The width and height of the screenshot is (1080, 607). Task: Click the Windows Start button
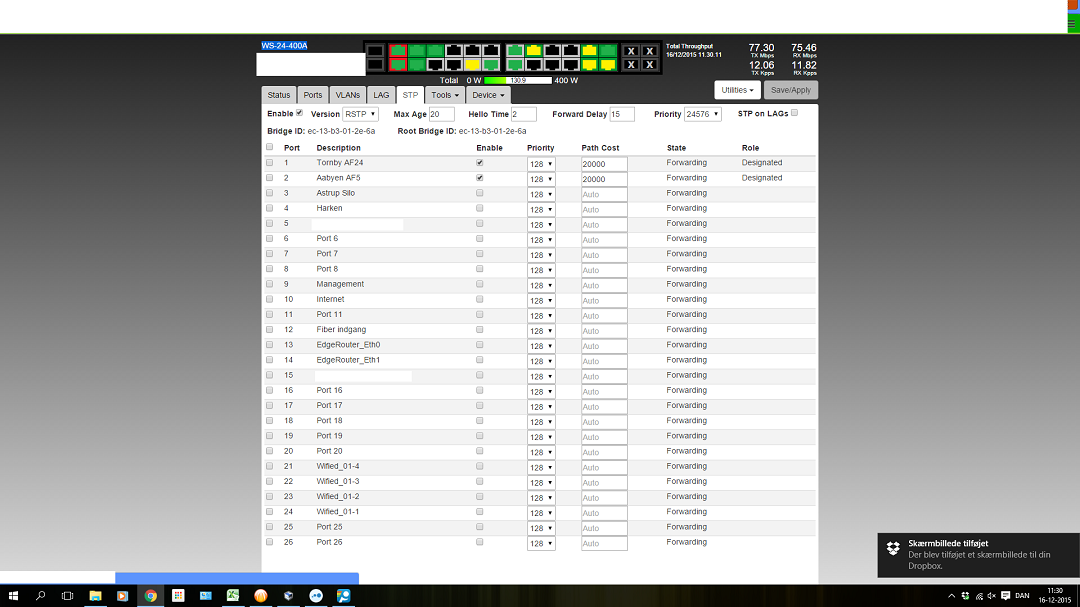pyautogui.click(x=13, y=595)
